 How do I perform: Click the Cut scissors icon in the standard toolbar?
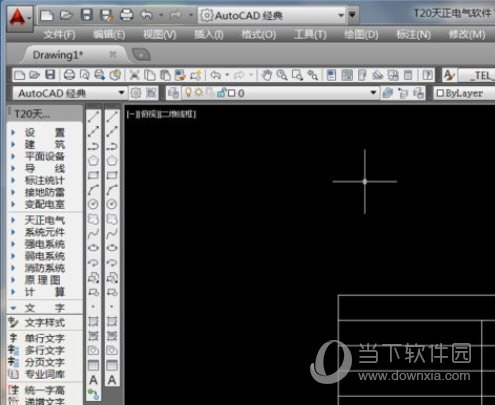pyautogui.click(x=134, y=75)
